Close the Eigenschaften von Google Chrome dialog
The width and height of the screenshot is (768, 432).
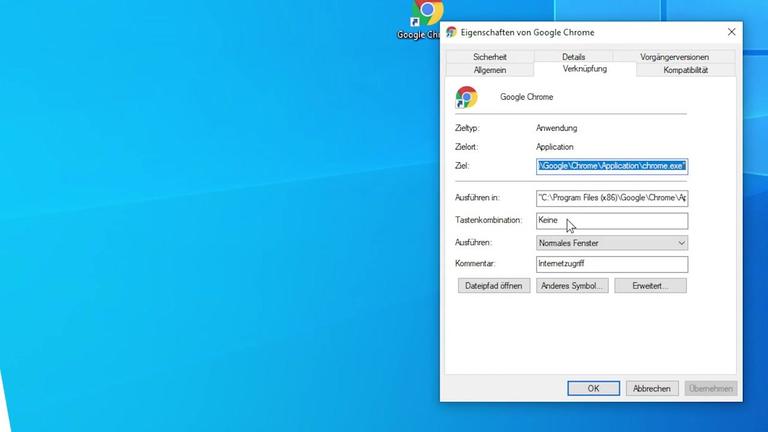click(731, 32)
